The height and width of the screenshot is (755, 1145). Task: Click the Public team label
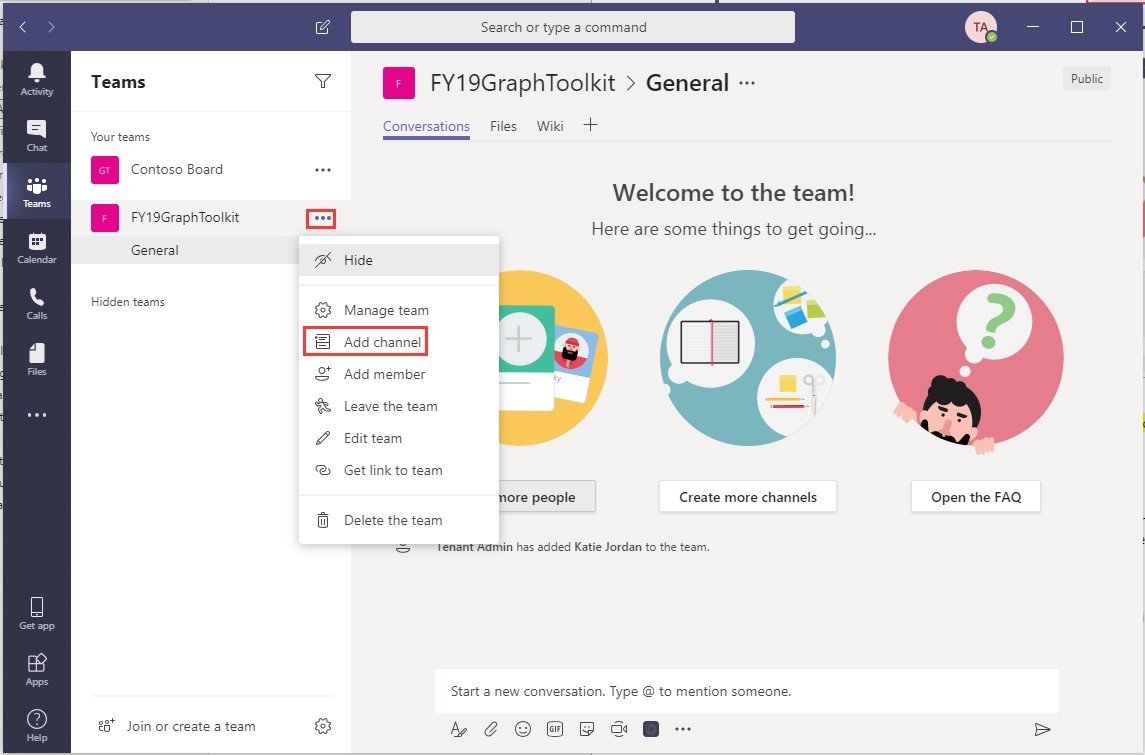coord(1087,78)
